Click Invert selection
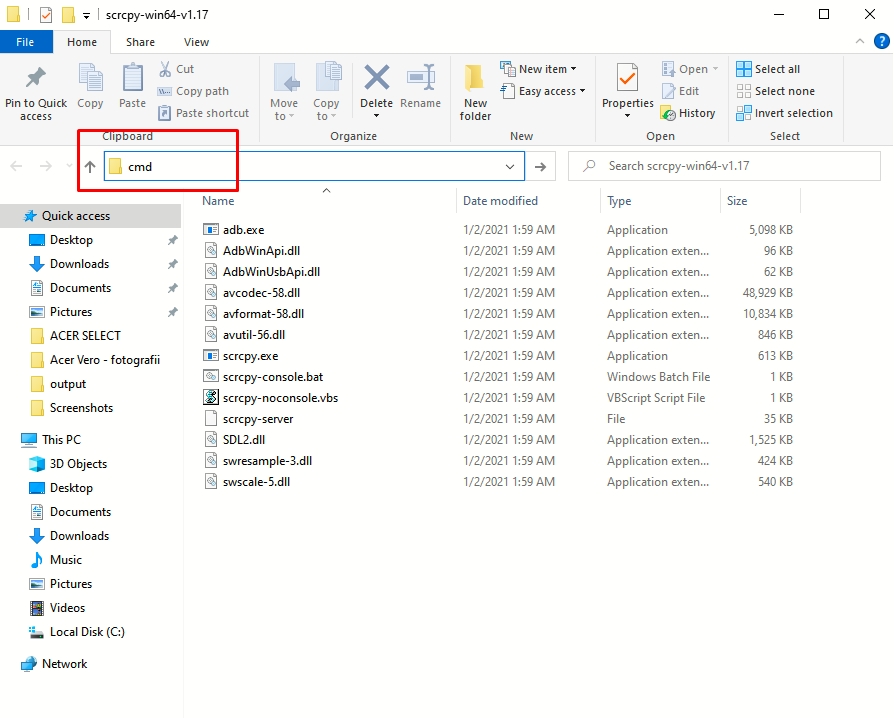This screenshot has width=894, height=718. tap(785, 113)
